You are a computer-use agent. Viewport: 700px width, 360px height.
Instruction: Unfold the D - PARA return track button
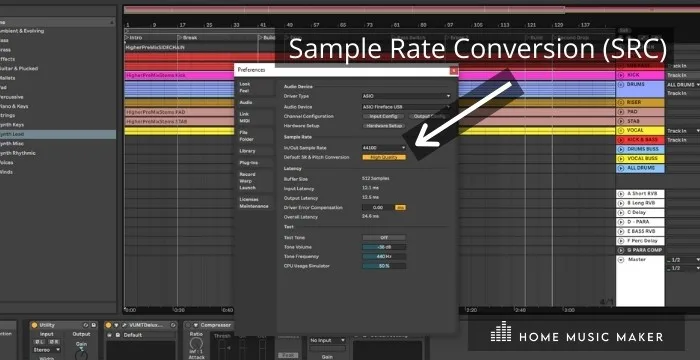[x=621, y=222]
